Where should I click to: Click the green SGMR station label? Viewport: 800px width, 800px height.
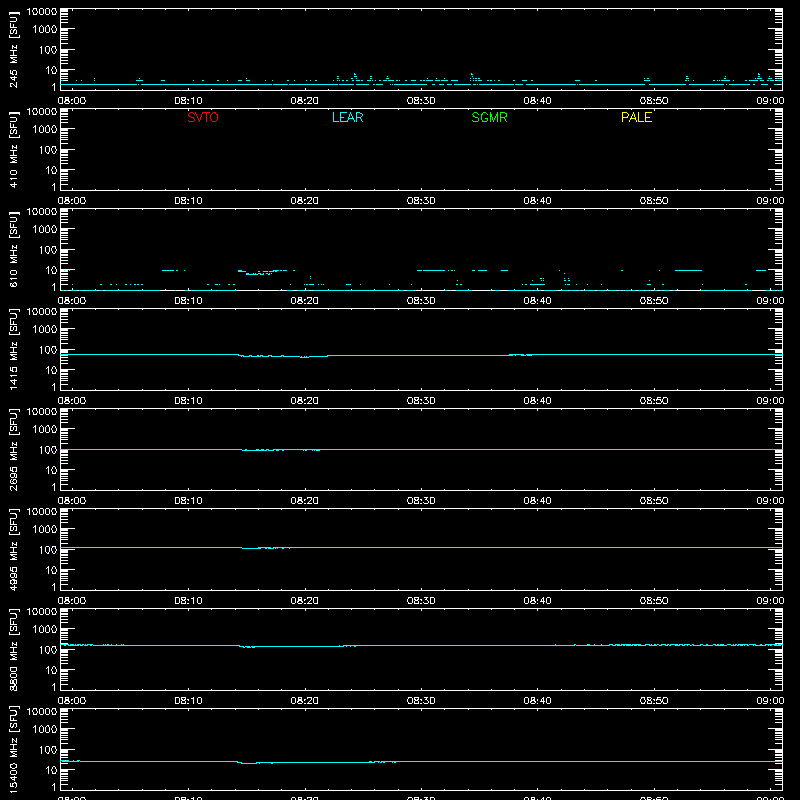(489, 117)
